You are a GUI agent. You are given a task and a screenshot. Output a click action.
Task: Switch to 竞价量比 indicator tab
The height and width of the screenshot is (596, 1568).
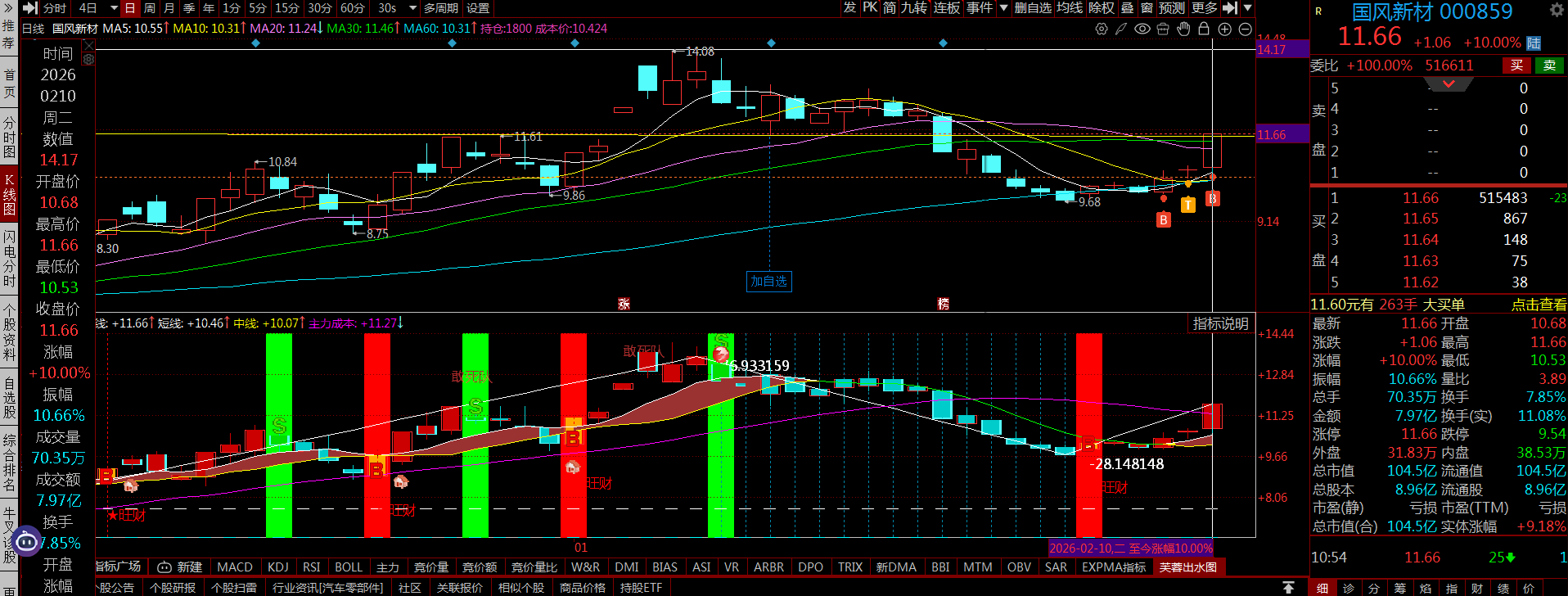click(x=534, y=567)
